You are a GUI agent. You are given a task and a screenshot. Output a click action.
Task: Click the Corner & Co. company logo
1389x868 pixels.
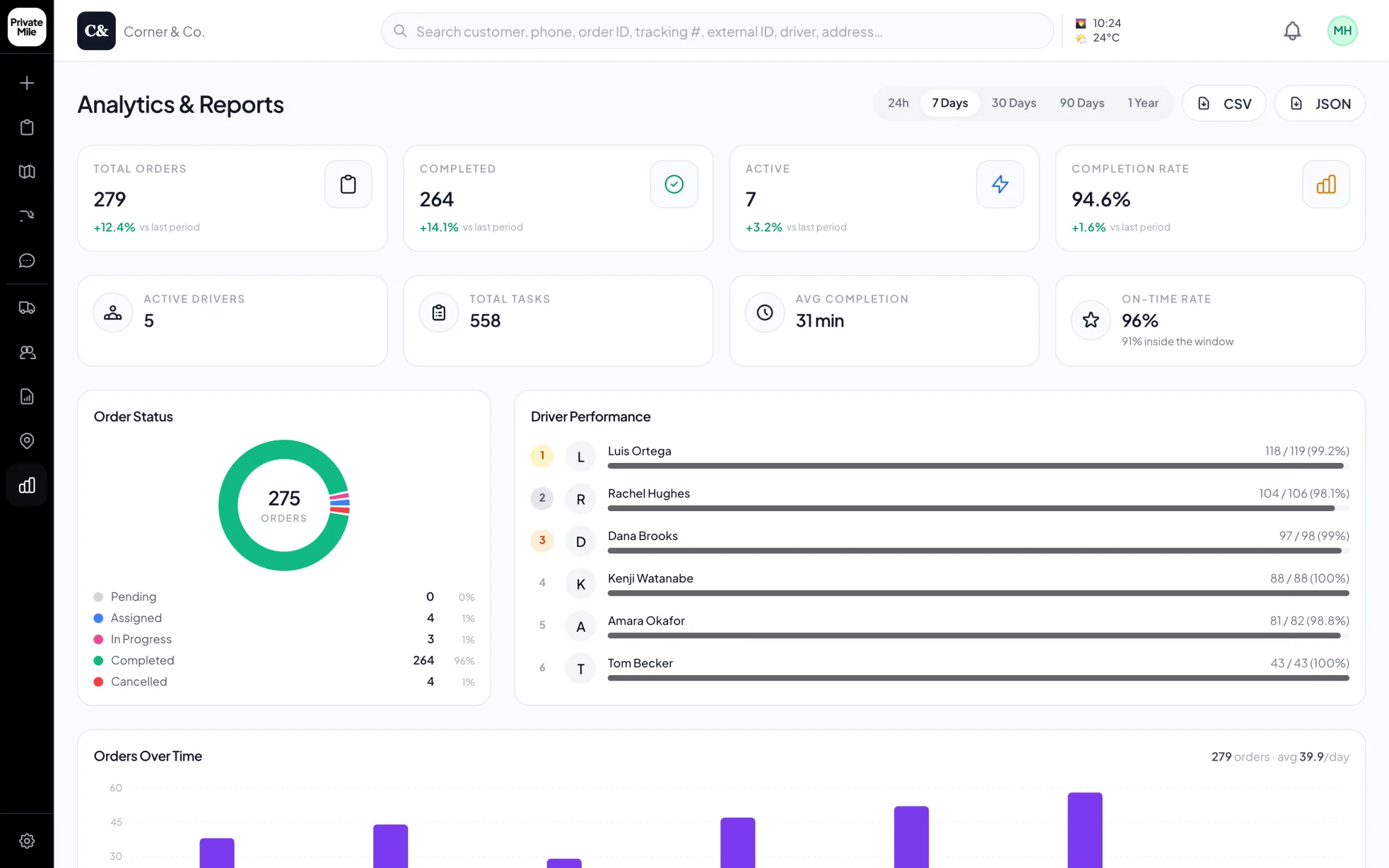[96, 31]
